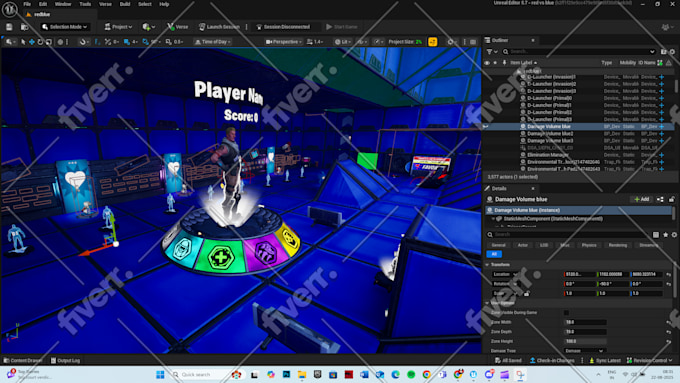Click the Outliner settings gear icon
The height and width of the screenshot is (383, 680).
pos(672,52)
